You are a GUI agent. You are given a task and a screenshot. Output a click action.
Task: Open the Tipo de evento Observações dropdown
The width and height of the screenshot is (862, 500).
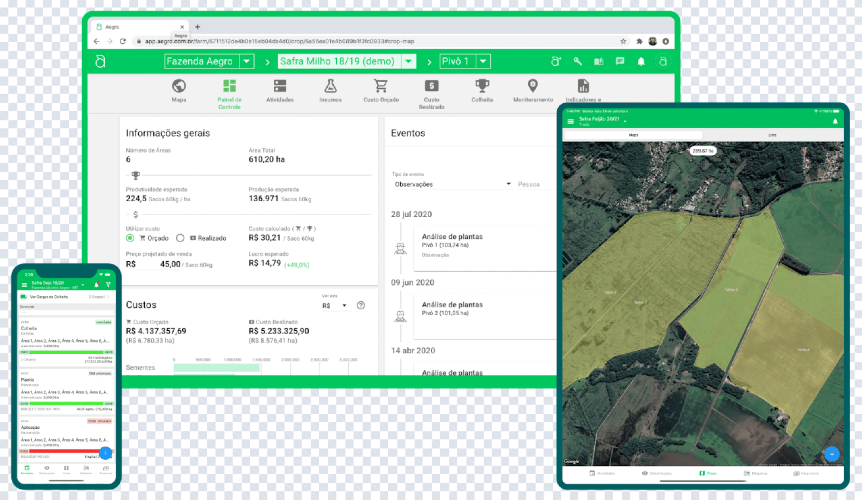[x=452, y=184]
